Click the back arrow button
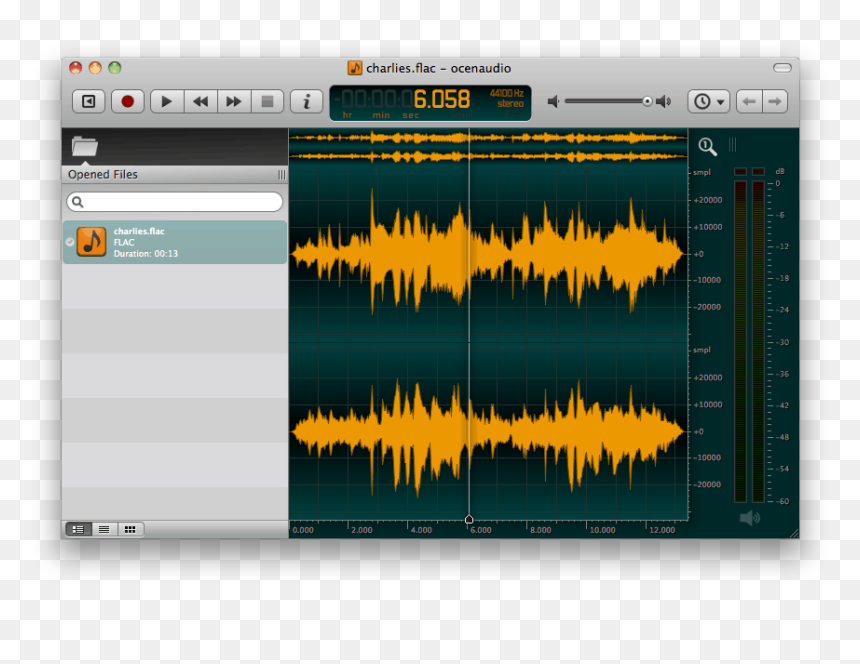This screenshot has width=860, height=664. [749, 101]
